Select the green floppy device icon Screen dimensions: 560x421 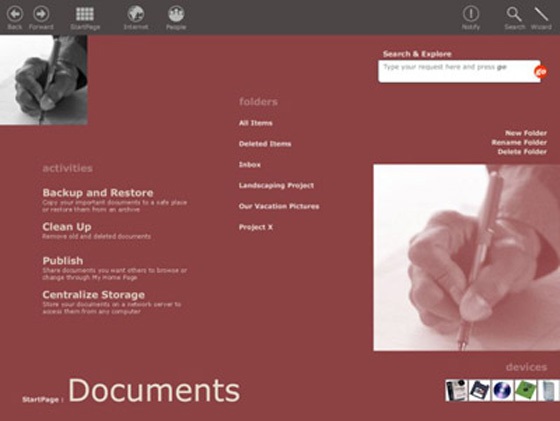525,390
